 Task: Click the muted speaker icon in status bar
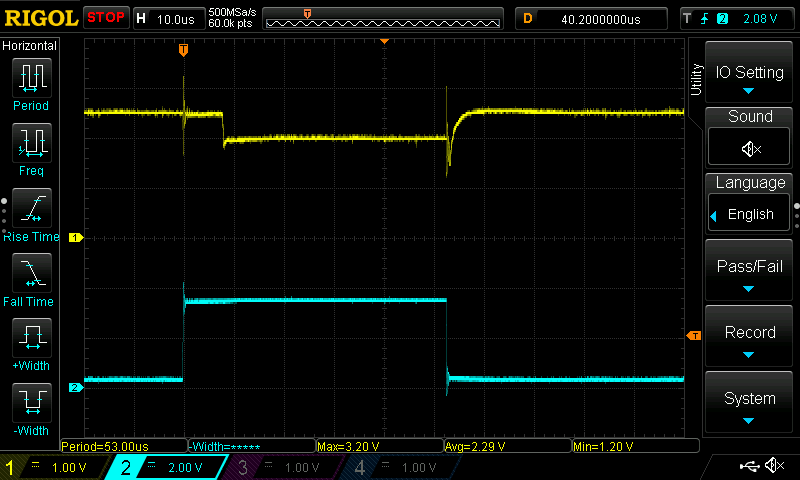(x=774, y=466)
